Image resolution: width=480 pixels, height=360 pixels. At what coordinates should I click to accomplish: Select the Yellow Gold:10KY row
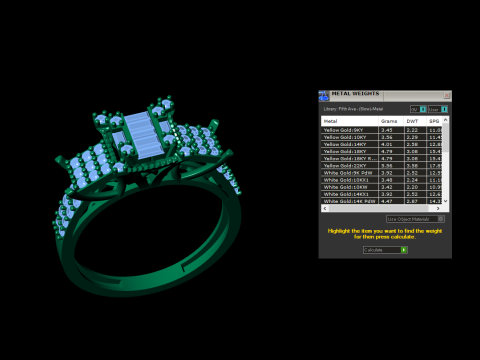coord(382,137)
